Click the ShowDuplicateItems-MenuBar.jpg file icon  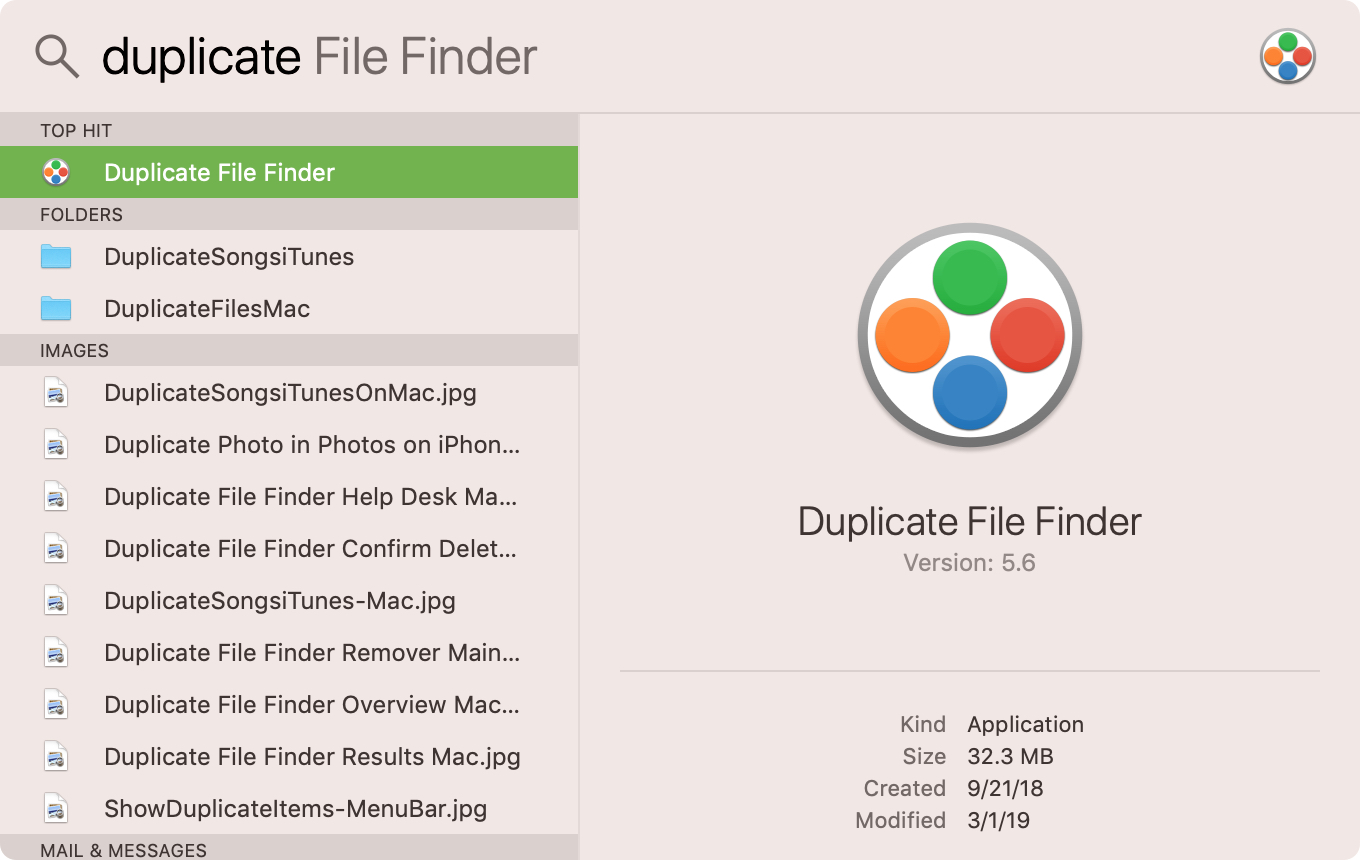point(56,809)
